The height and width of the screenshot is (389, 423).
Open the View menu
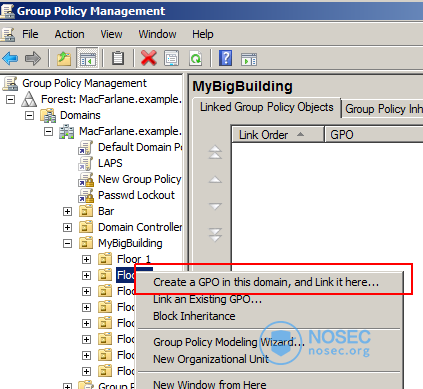(x=111, y=34)
